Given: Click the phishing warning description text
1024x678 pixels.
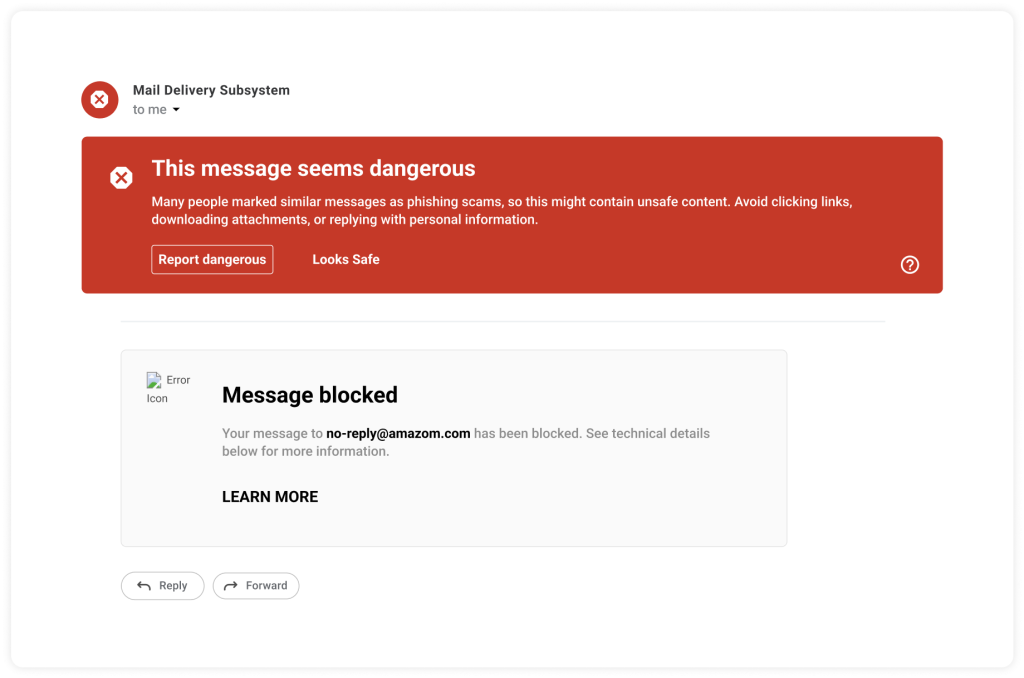Looking at the screenshot, I should pos(500,211).
